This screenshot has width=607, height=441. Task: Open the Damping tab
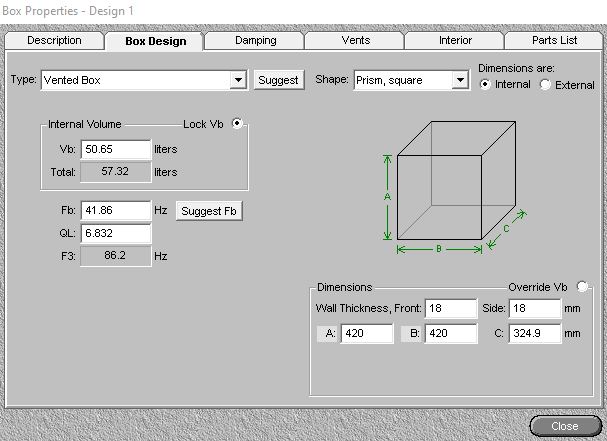pyautogui.click(x=255, y=41)
